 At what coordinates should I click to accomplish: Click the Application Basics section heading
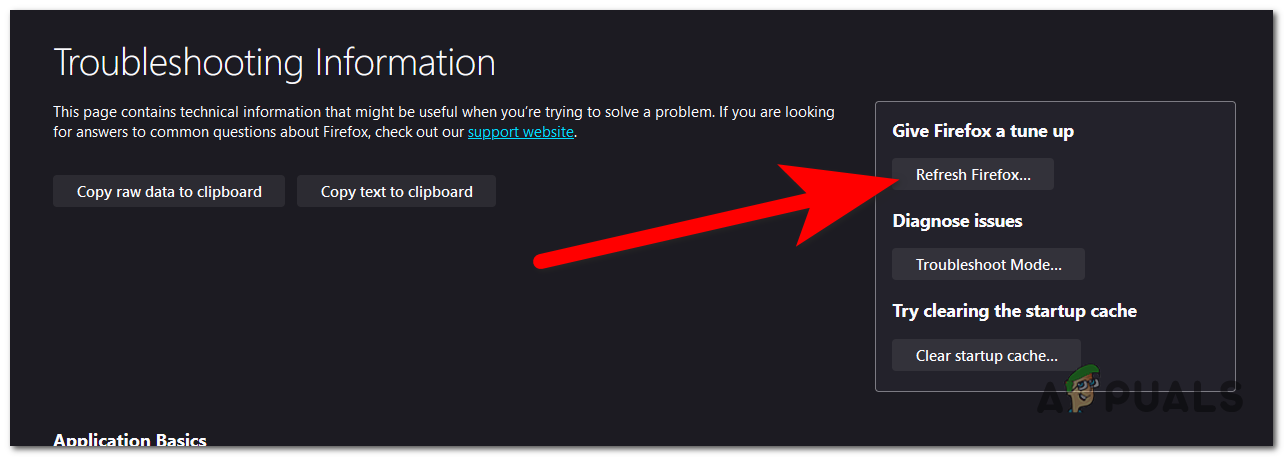tap(130, 440)
